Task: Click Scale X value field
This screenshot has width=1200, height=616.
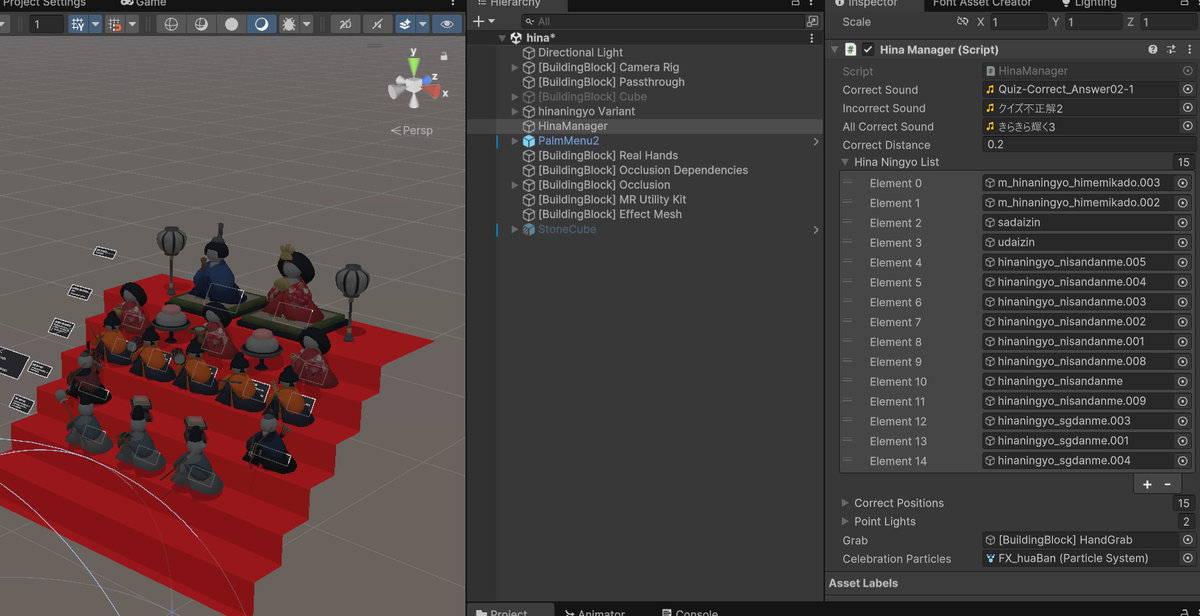Action: coord(1018,22)
